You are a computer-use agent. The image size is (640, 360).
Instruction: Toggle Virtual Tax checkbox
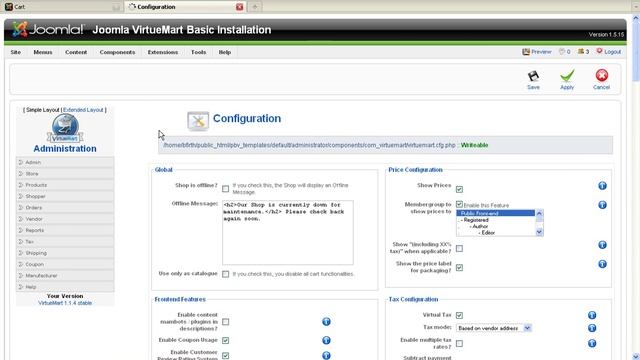(x=459, y=315)
